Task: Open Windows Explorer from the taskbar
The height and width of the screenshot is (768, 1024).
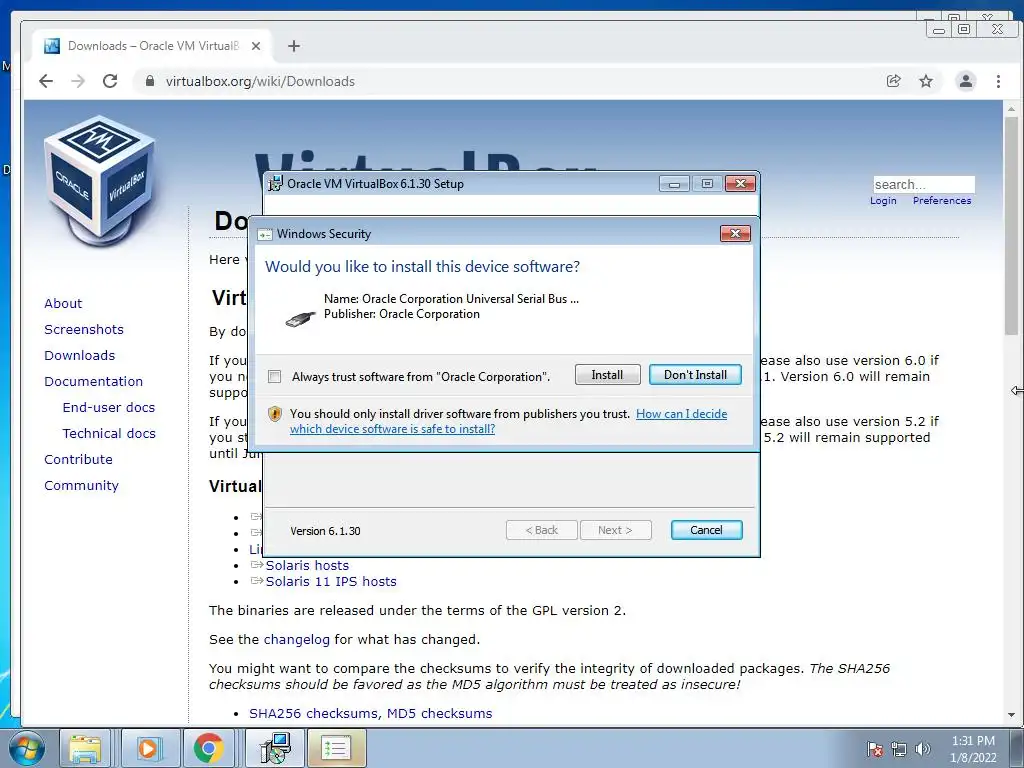Action: tap(85, 748)
